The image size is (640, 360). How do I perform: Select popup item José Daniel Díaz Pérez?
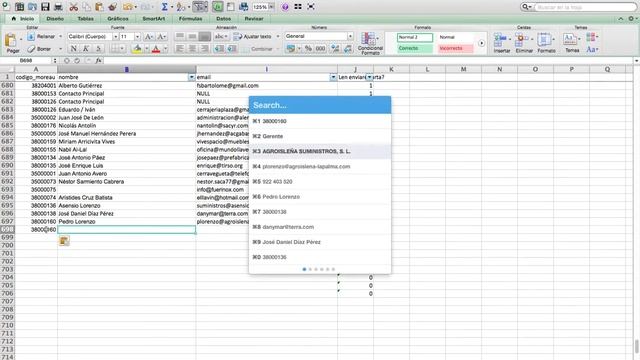click(320, 242)
